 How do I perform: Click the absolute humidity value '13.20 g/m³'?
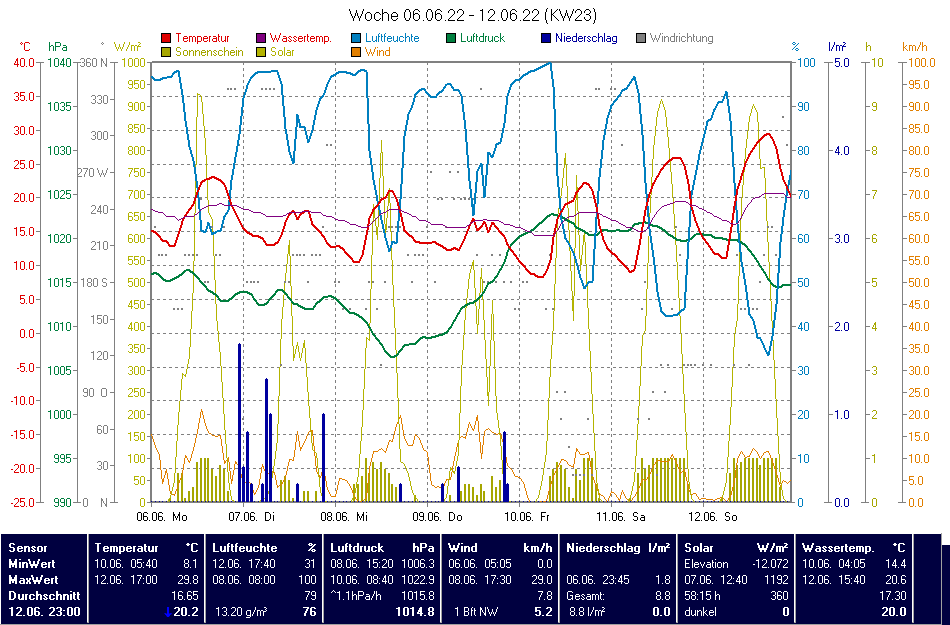[x=241, y=612]
